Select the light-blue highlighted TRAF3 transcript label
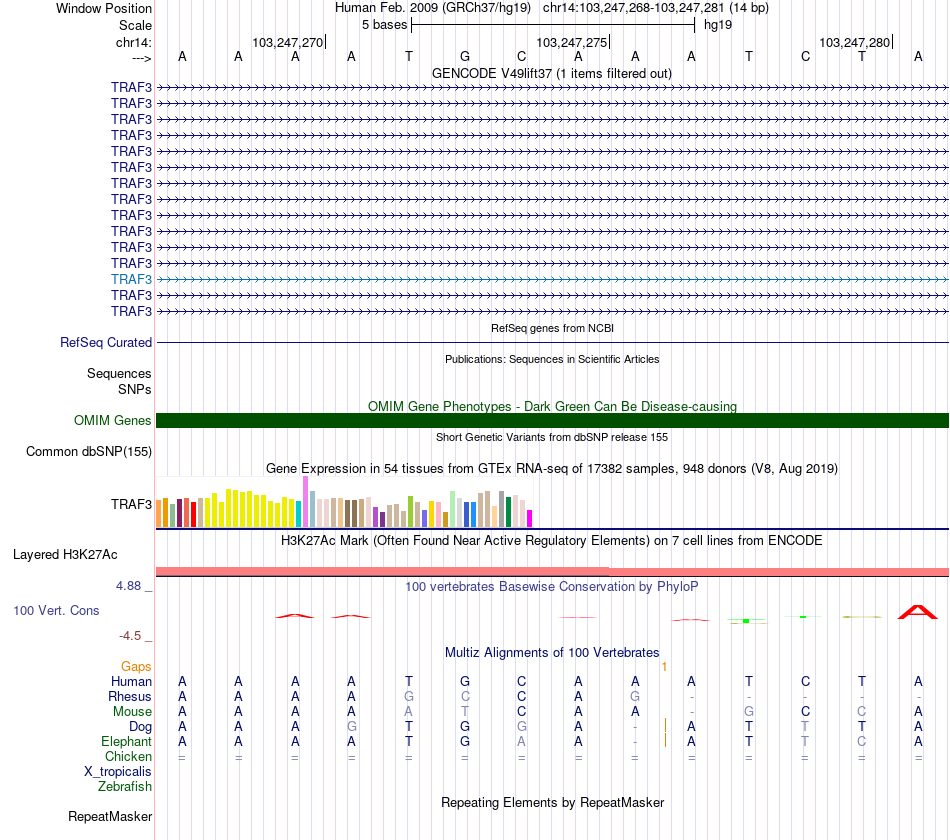 [131, 279]
